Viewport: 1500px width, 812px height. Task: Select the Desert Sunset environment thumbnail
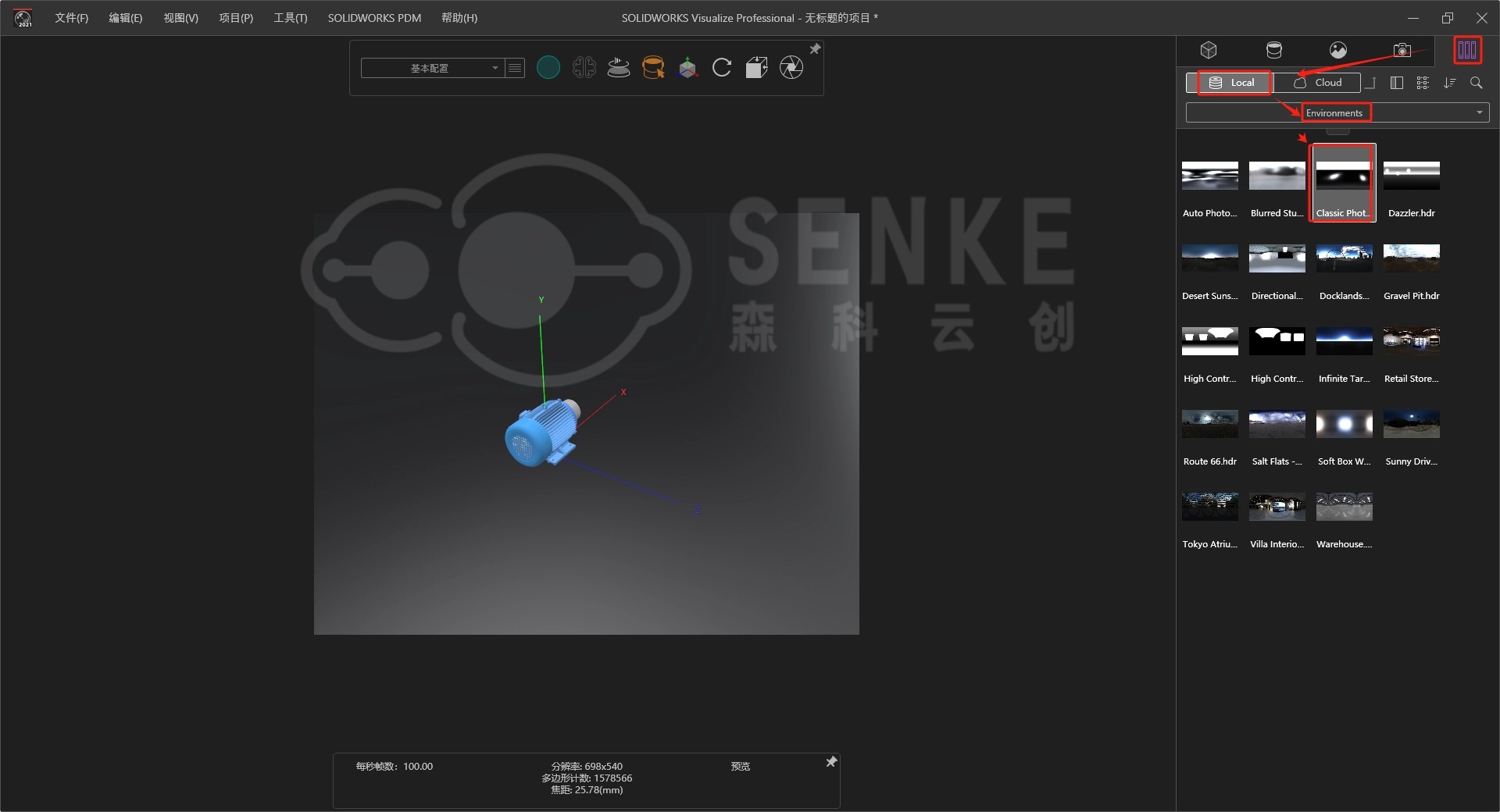click(1209, 258)
